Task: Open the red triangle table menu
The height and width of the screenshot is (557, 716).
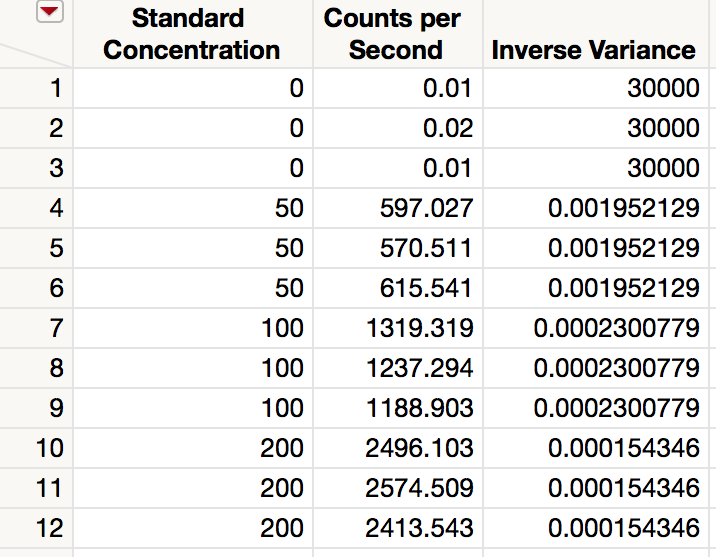Action: [x=50, y=12]
